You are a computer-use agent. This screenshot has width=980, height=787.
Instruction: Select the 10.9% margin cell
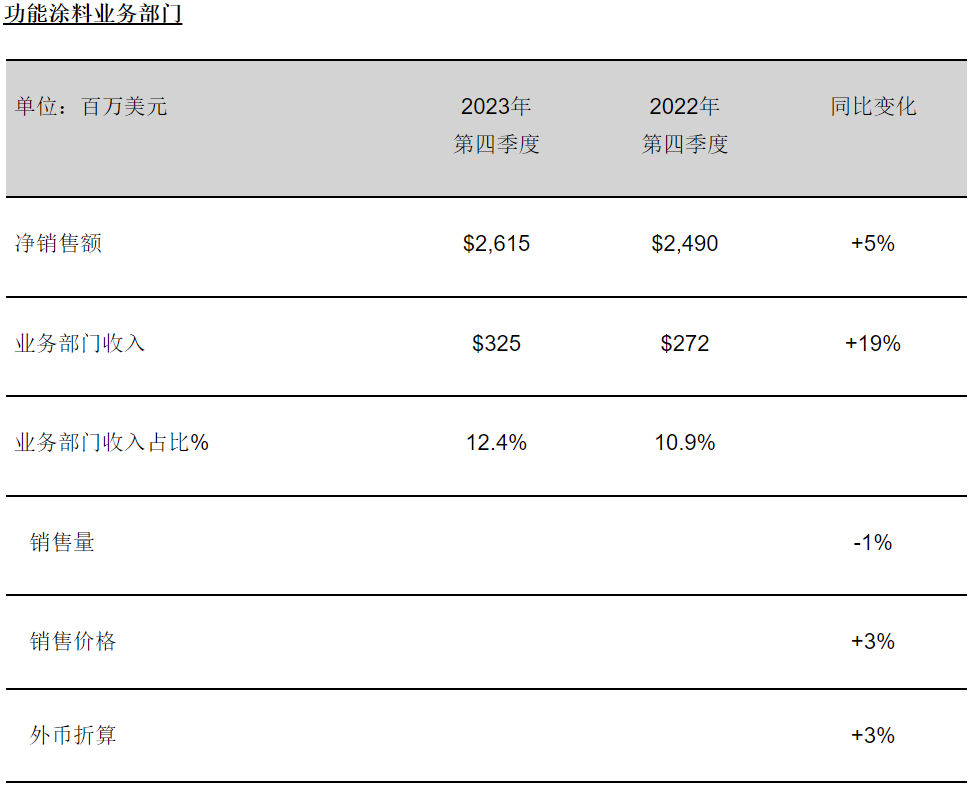pyautogui.click(x=684, y=443)
